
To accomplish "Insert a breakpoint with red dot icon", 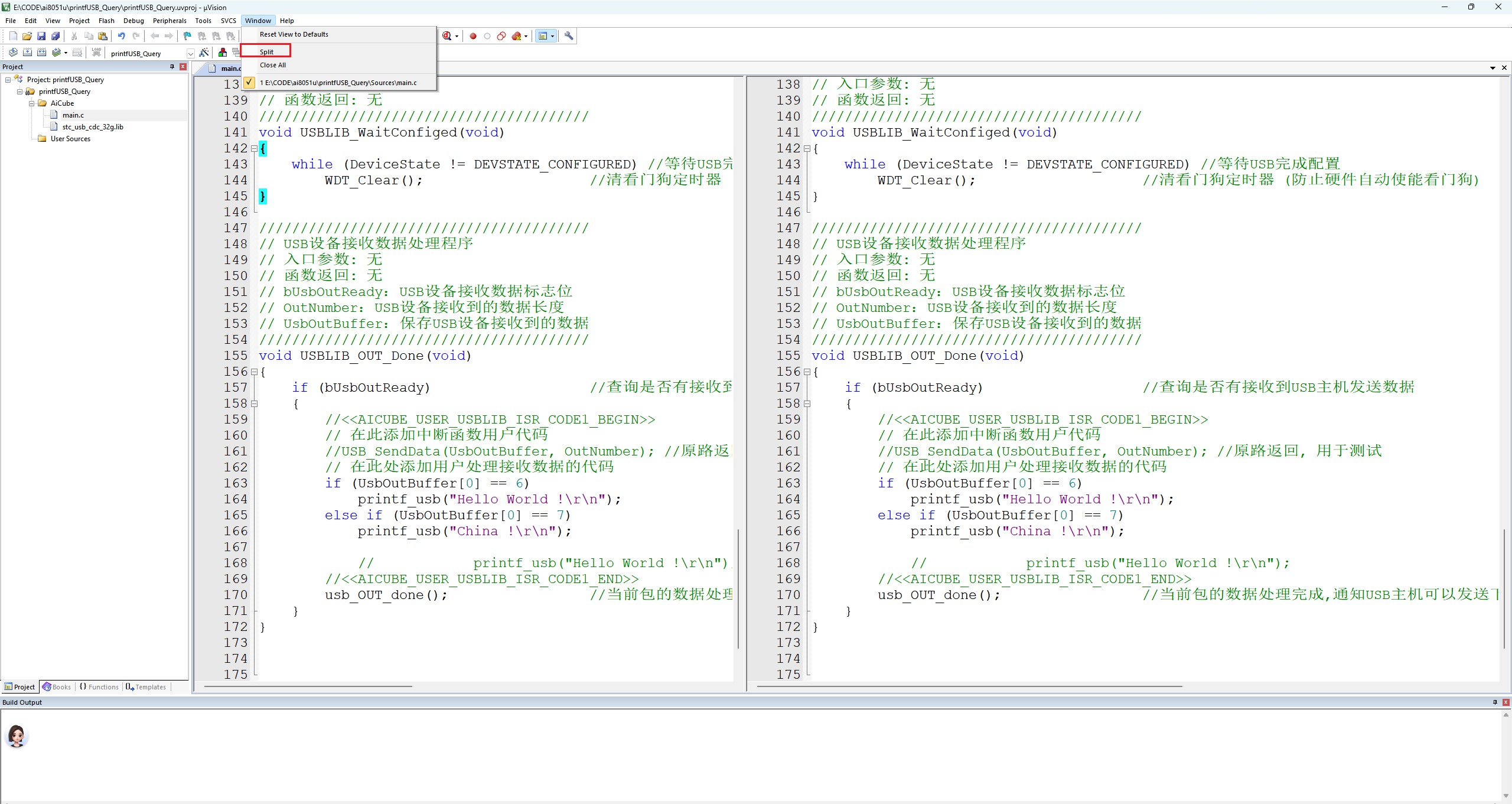I will click(473, 36).
